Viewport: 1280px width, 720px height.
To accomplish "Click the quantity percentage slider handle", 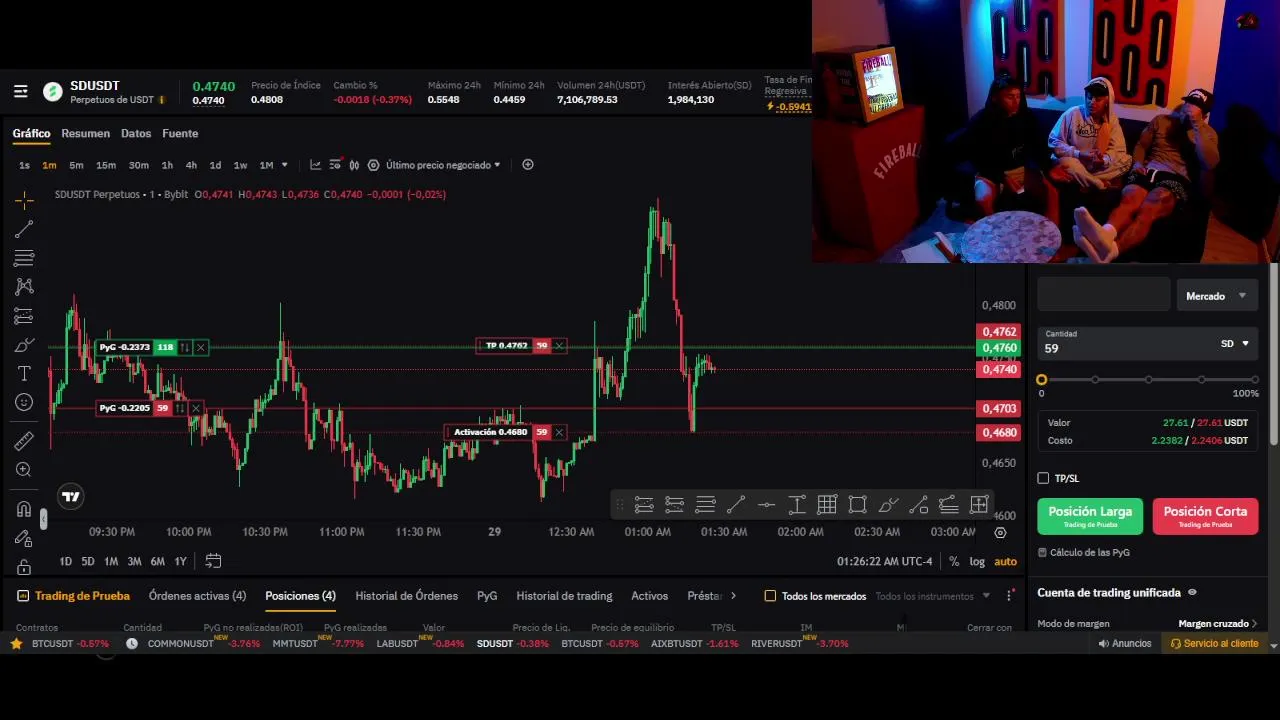I will pos(1042,380).
